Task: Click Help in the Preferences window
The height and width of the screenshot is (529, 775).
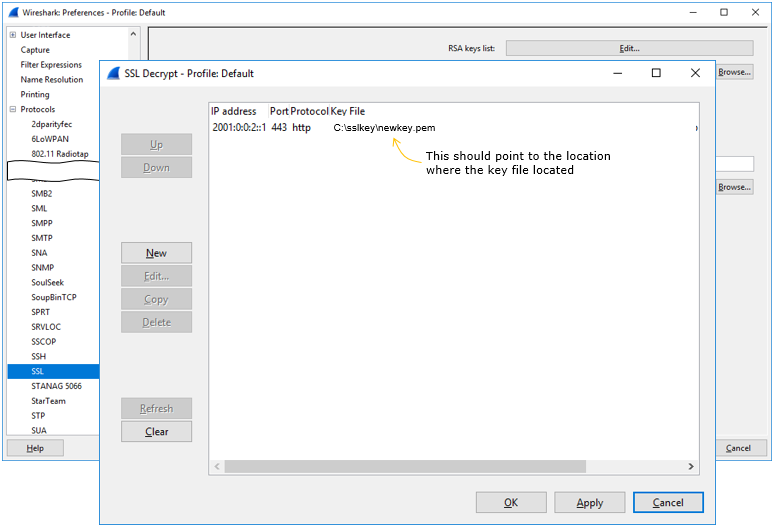Action: coord(35,448)
